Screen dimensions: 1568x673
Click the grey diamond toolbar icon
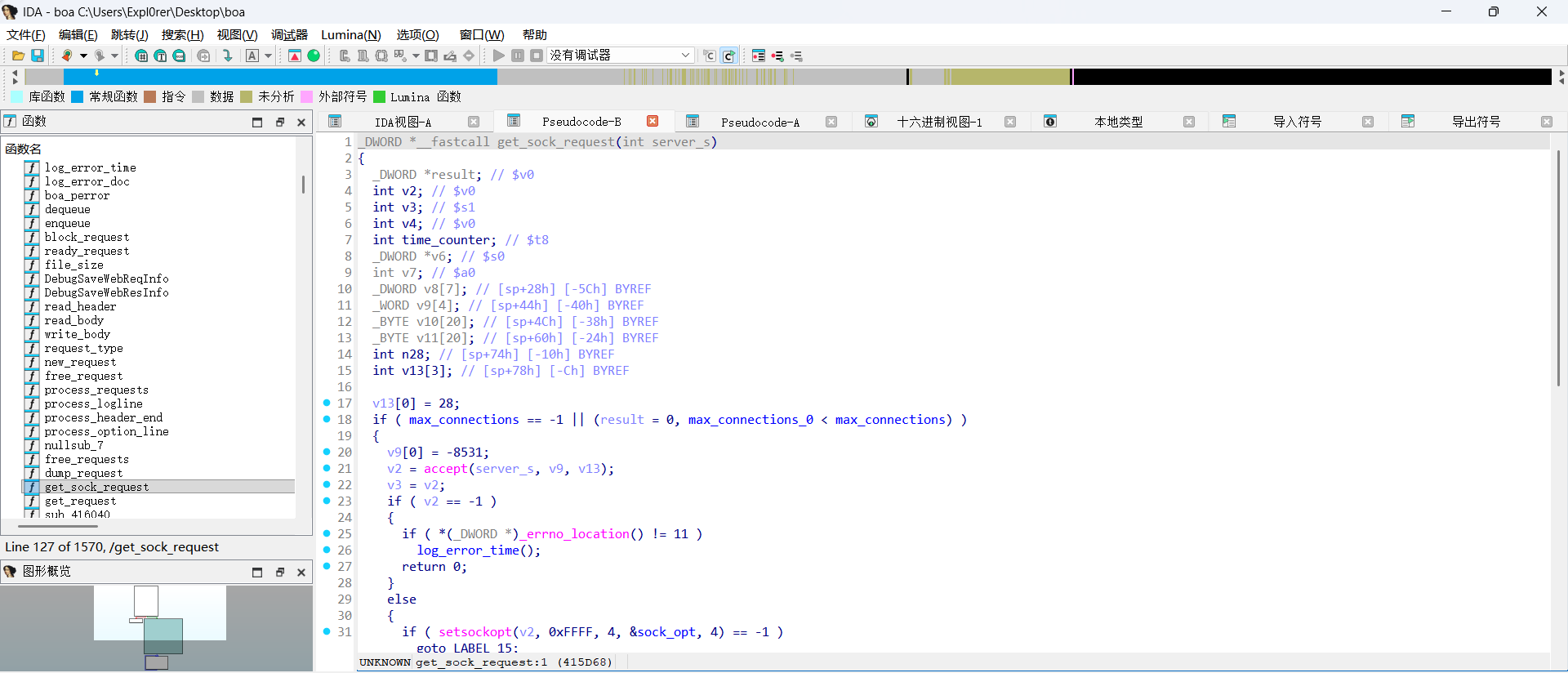tap(469, 56)
